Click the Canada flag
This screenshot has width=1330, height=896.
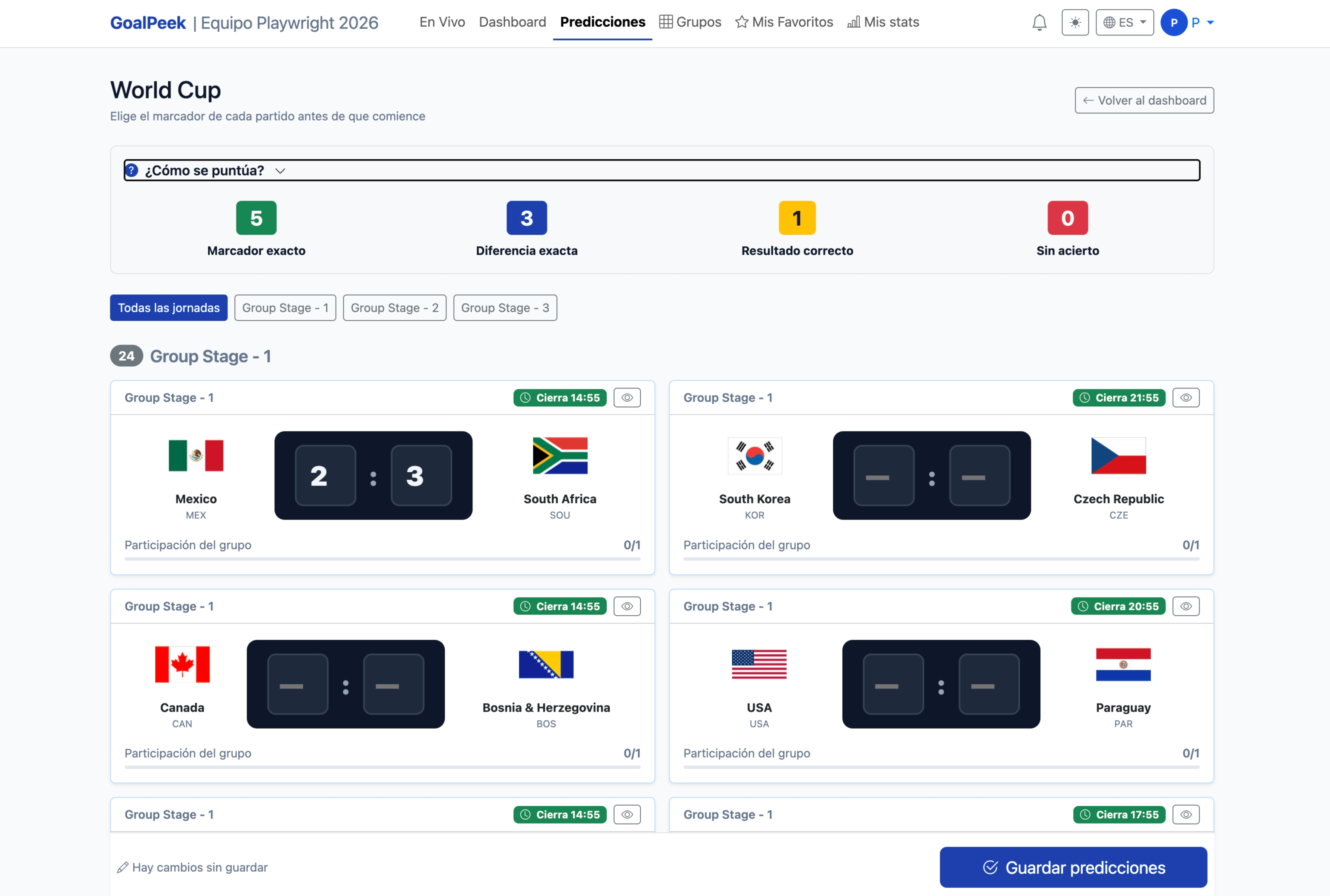(x=182, y=664)
